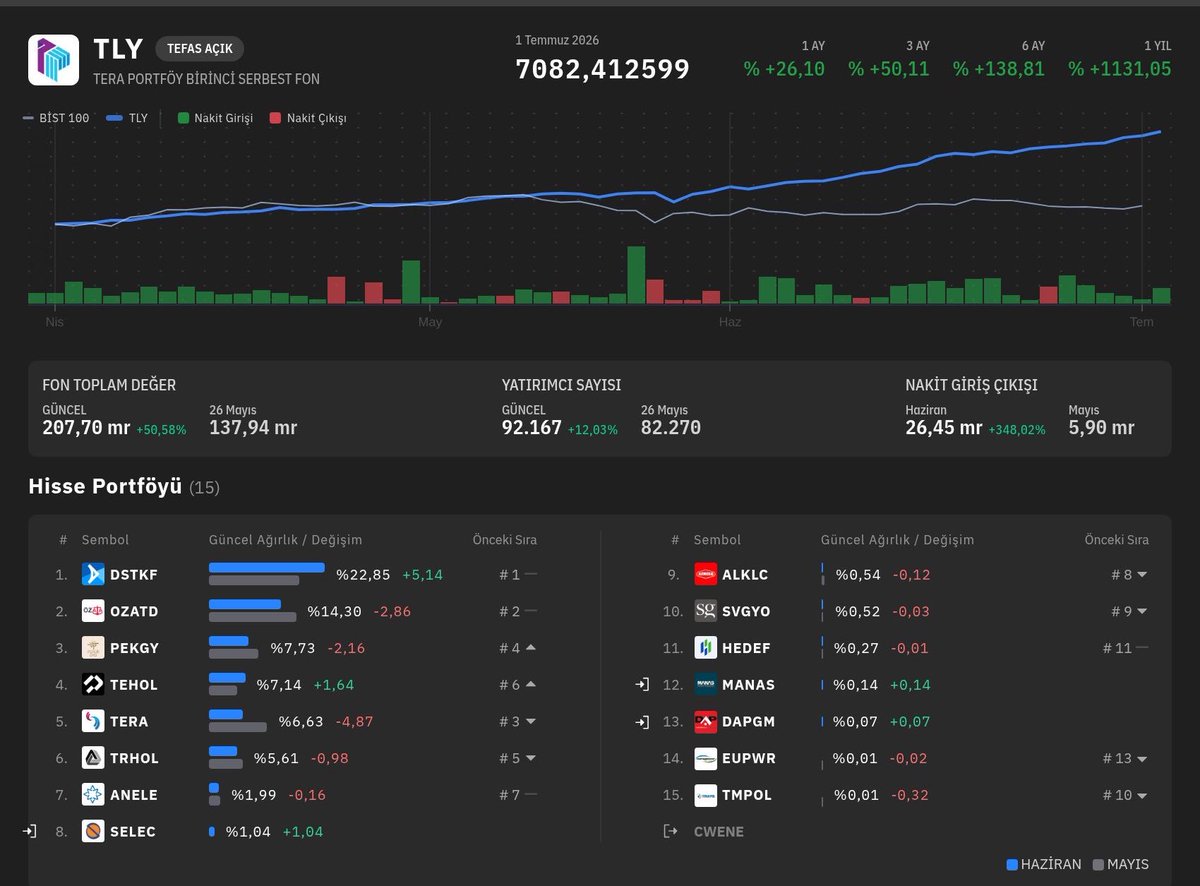The width and height of the screenshot is (1200, 886).
Task: Click the exit arrow icon beside CWENE
Action: [670, 831]
